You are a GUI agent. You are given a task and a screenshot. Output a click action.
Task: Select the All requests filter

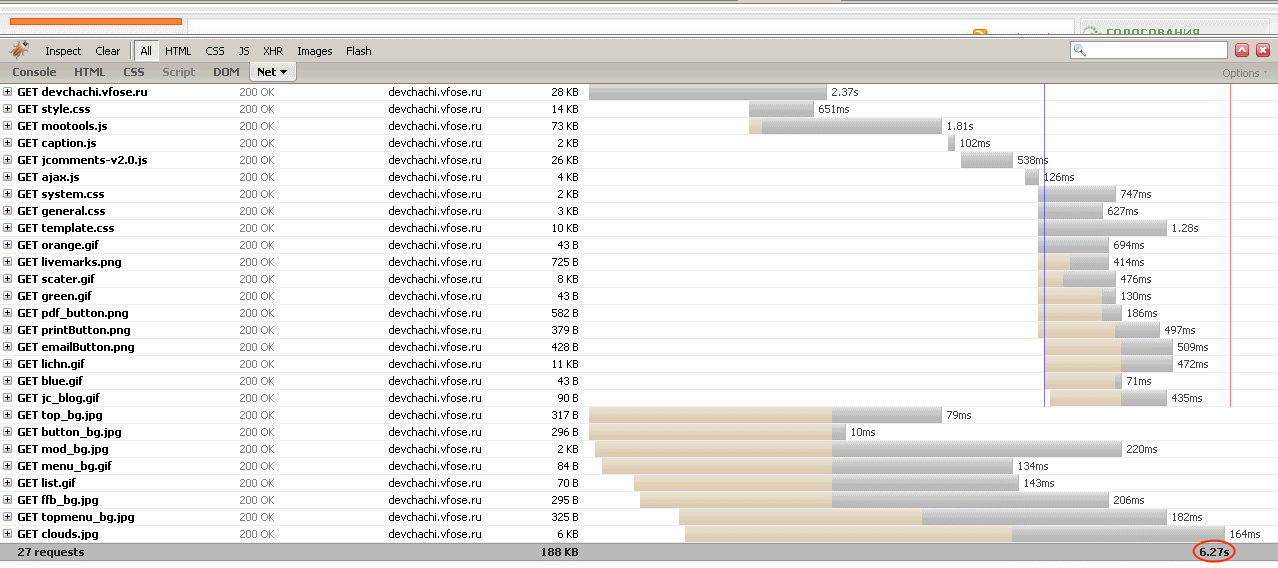click(x=146, y=51)
